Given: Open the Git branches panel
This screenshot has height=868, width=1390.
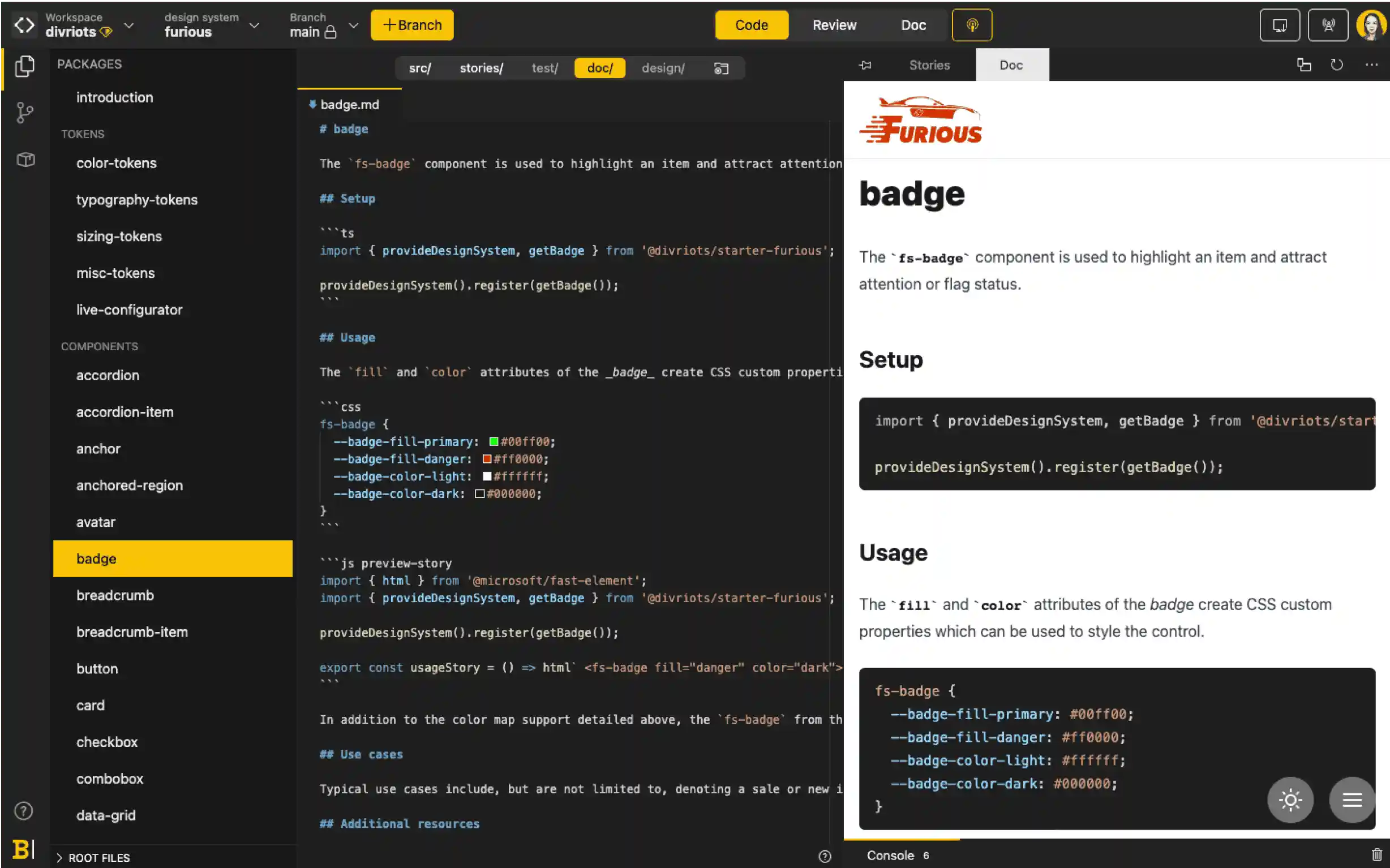Looking at the screenshot, I should pos(24,113).
